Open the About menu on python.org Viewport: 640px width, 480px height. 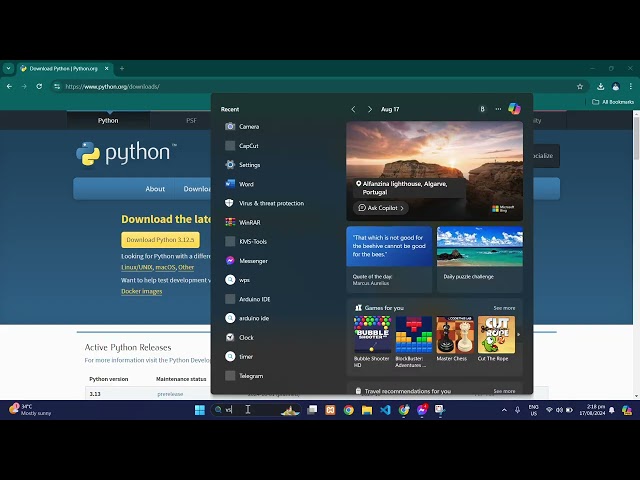pos(155,189)
